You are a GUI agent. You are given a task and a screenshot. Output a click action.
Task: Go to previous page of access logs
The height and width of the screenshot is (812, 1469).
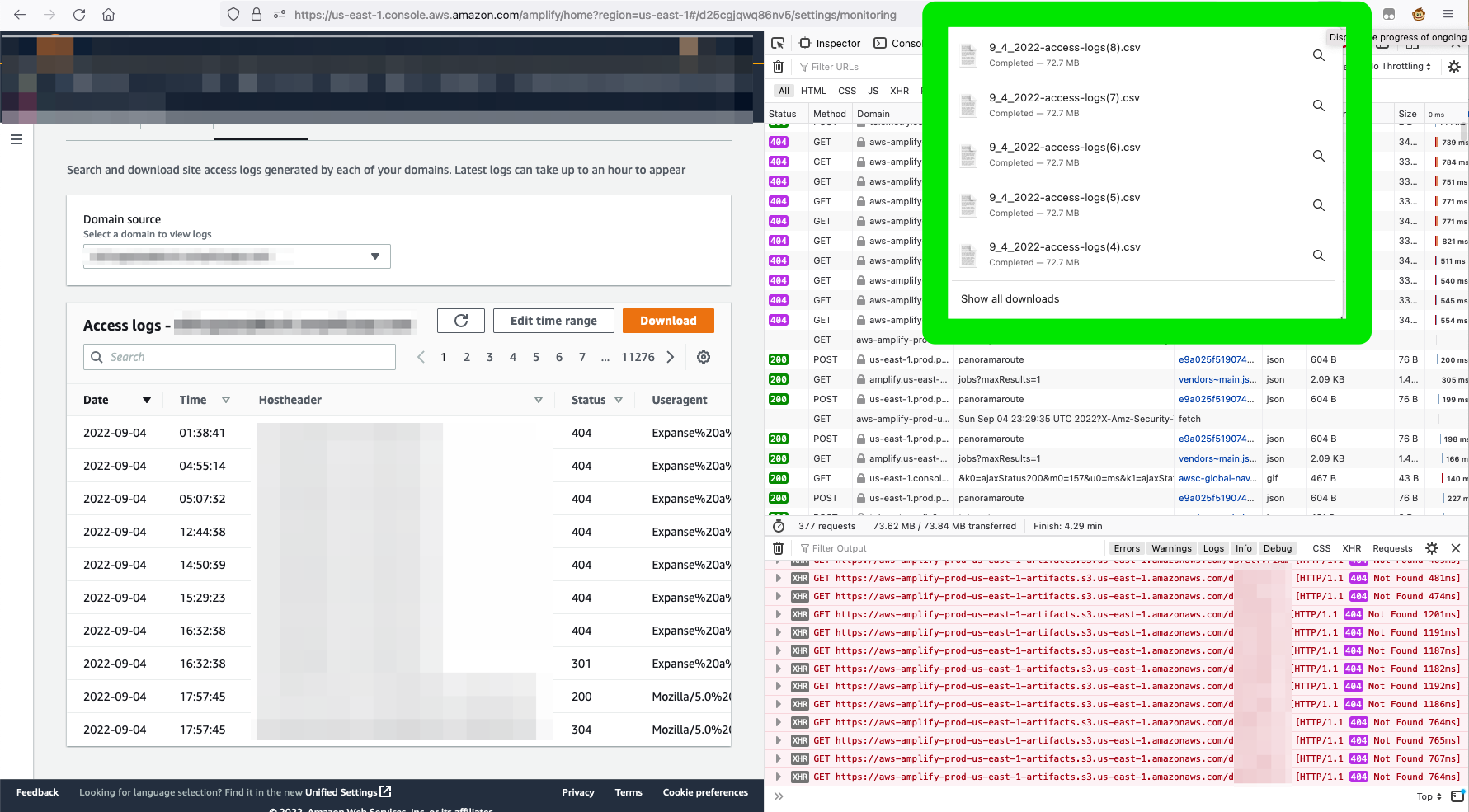421,357
